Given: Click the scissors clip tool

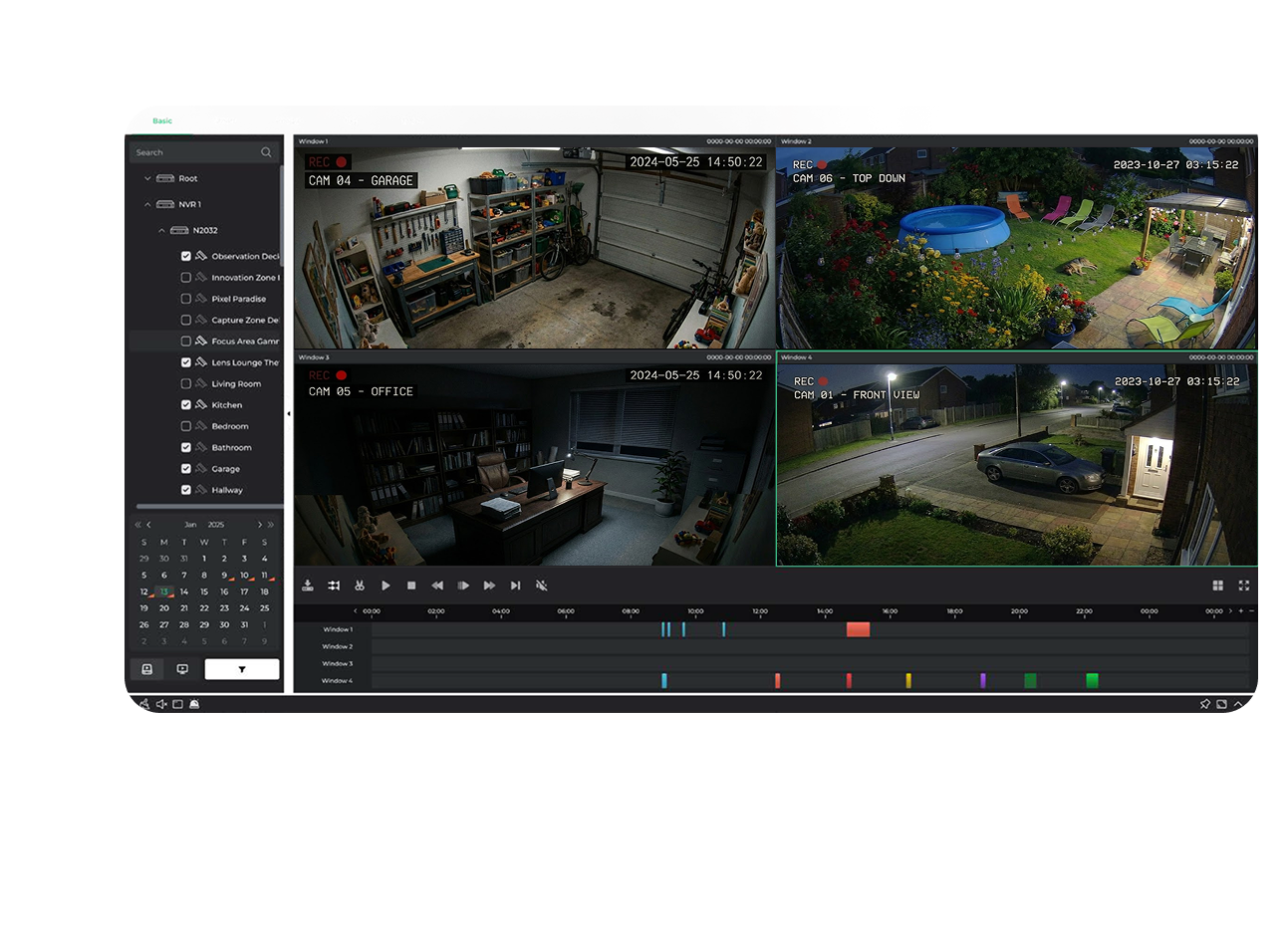Looking at the screenshot, I should pyautogui.click(x=360, y=585).
